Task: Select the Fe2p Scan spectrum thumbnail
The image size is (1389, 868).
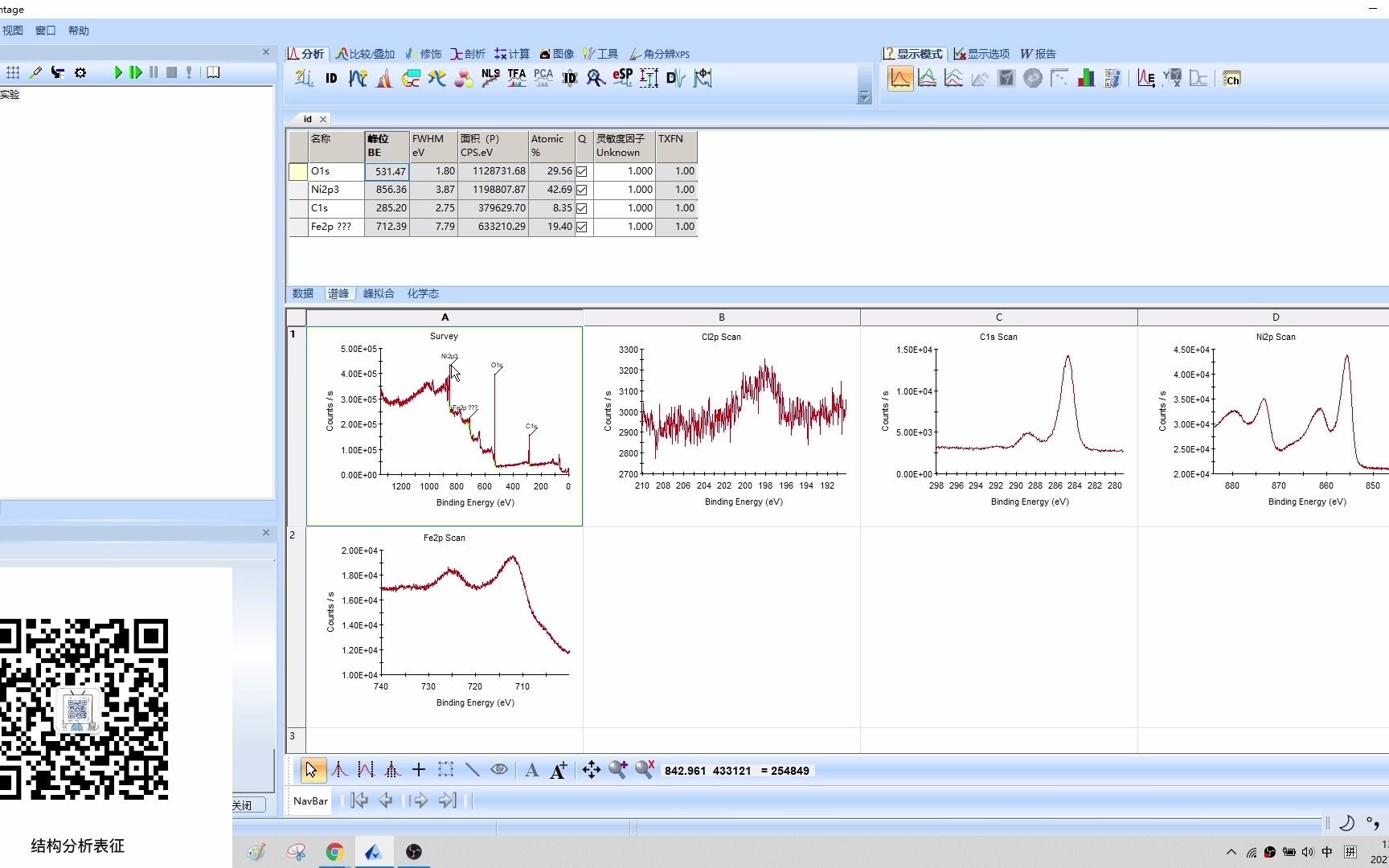Action: 444,627
